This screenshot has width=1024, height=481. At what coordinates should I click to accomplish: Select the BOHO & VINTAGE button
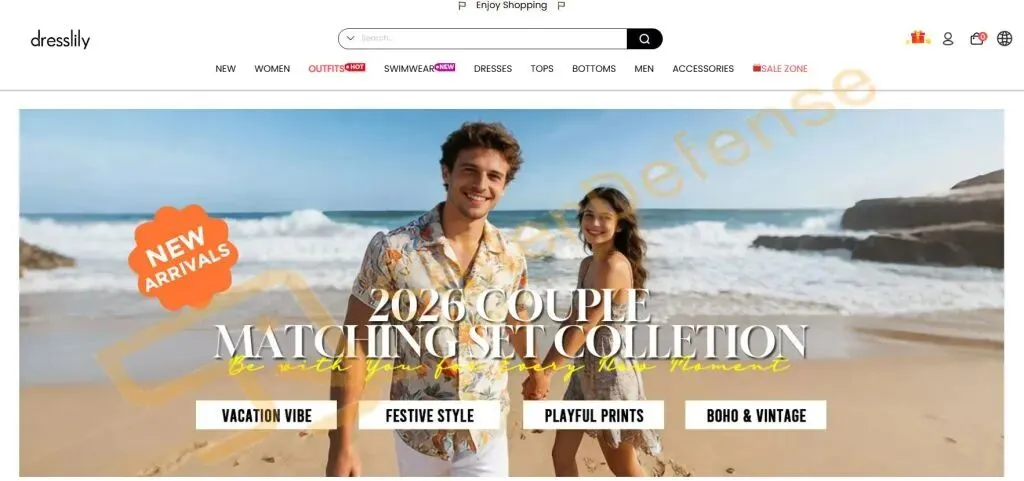(x=756, y=415)
